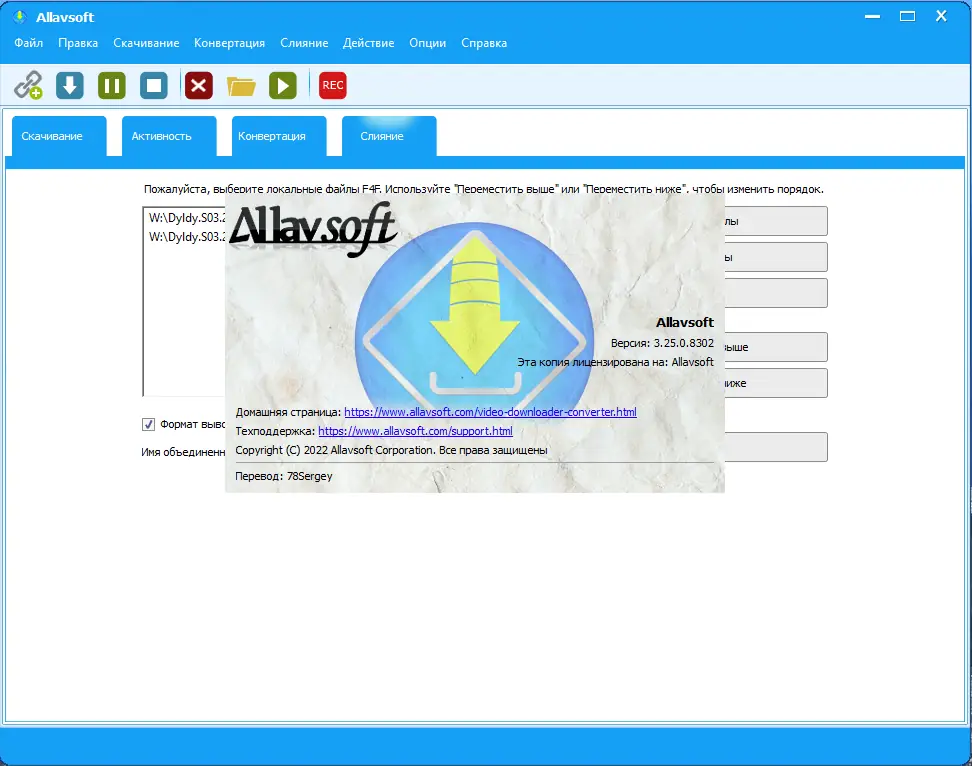Click the Allavsoft icon in the title bar
The height and width of the screenshot is (766, 972).
click(16, 16)
